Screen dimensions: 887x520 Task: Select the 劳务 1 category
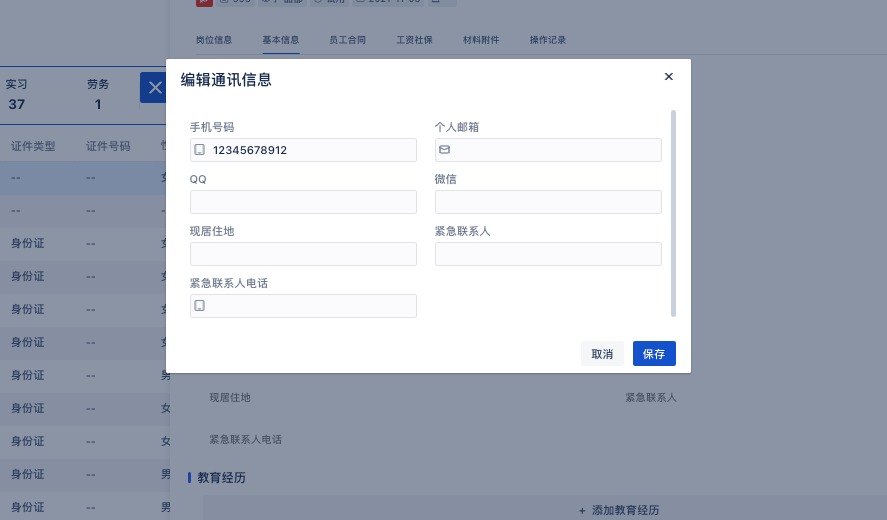pyautogui.click(x=98, y=94)
